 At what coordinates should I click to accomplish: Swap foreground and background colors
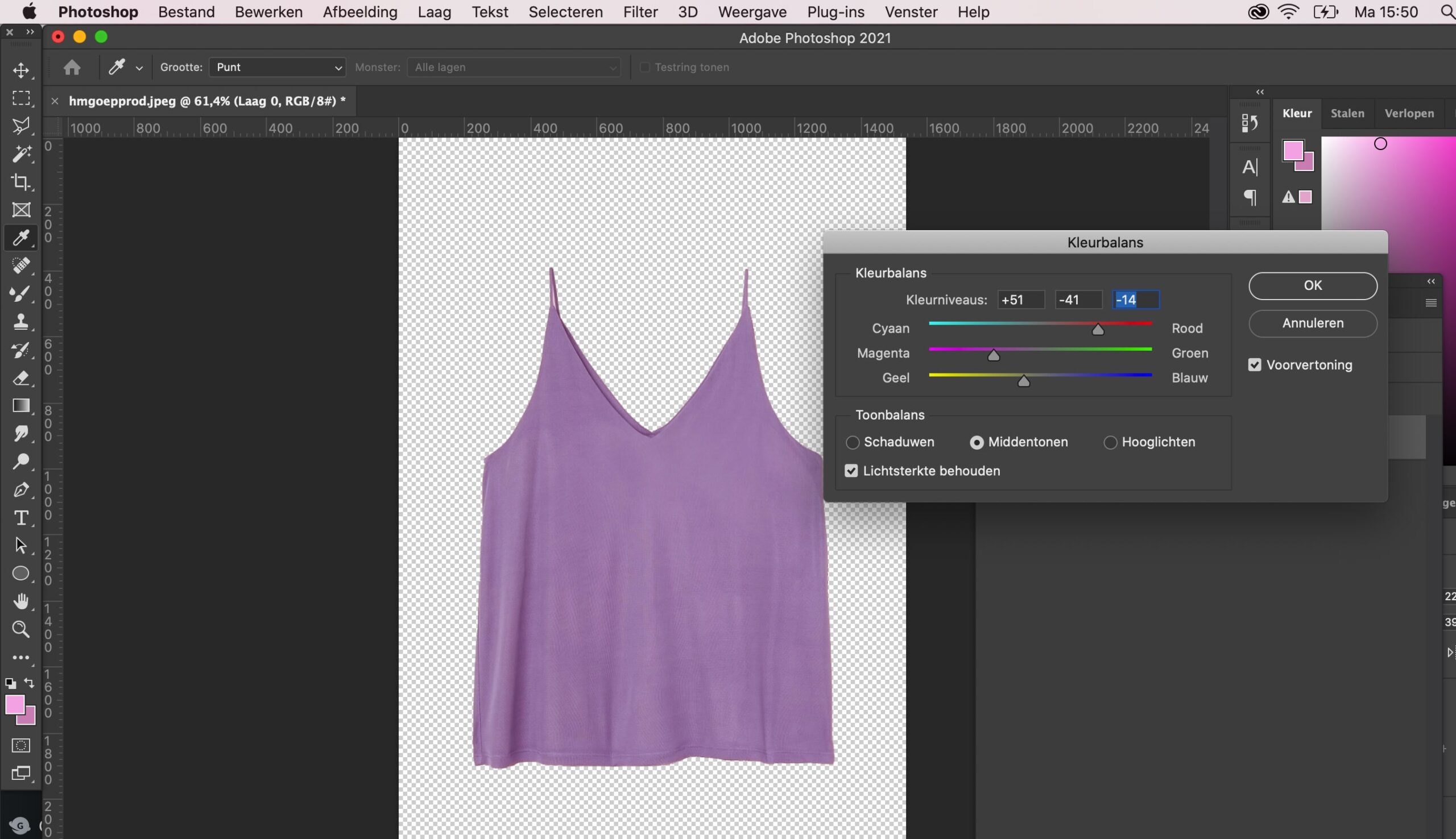[30, 683]
